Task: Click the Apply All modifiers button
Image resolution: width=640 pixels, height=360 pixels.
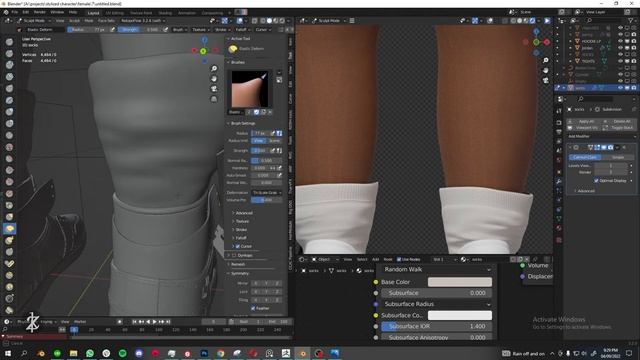Action: coord(584,121)
